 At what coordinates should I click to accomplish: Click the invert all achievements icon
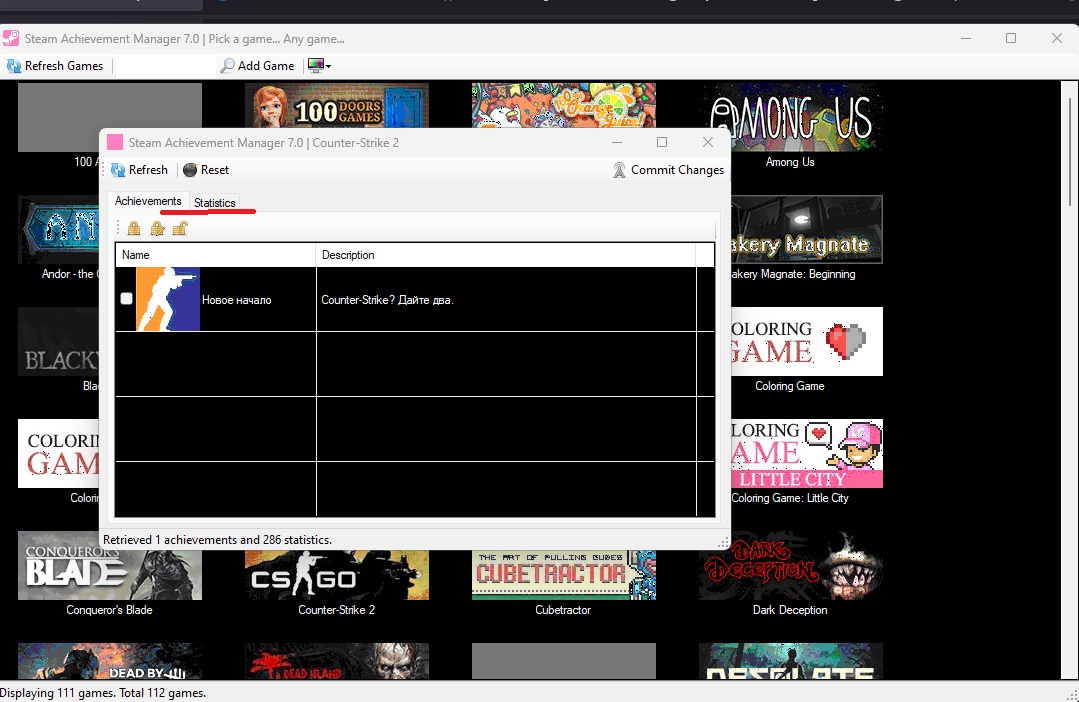click(158, 228)
